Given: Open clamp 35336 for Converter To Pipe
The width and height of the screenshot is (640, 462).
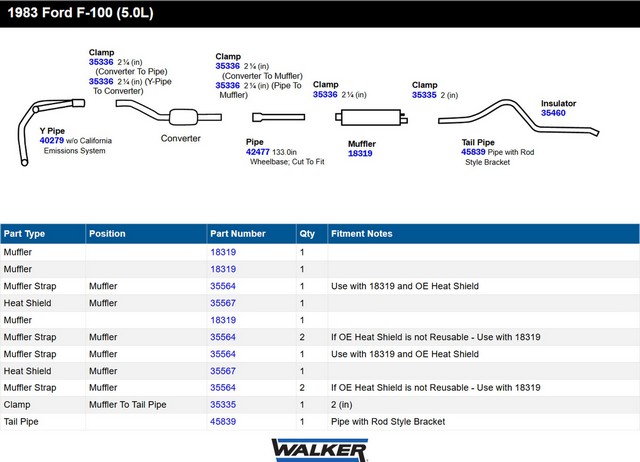Looking at the screenshot, I should click(101, 62).
